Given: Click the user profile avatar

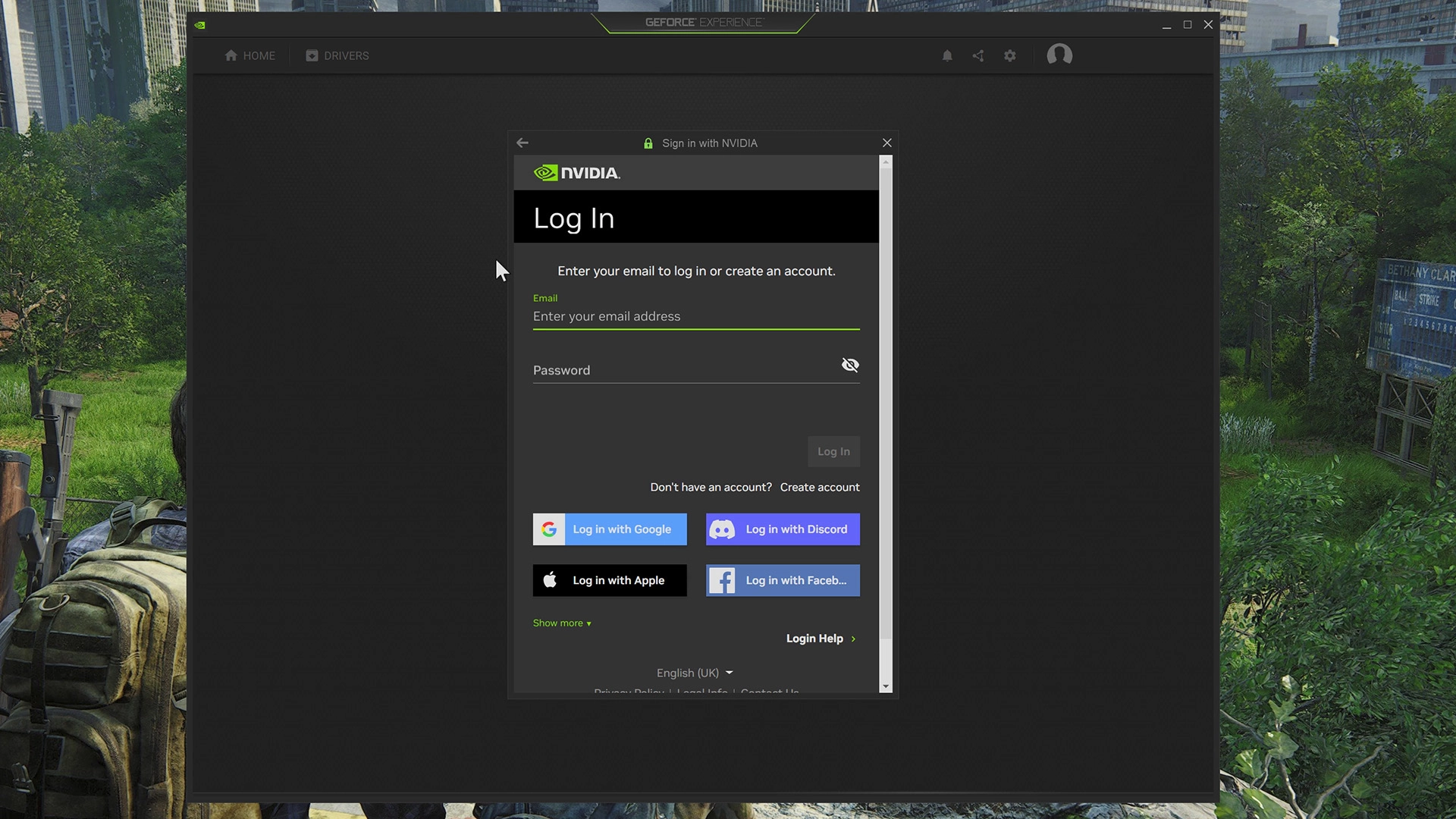Looking at the screenshot, I should 1059,55.
